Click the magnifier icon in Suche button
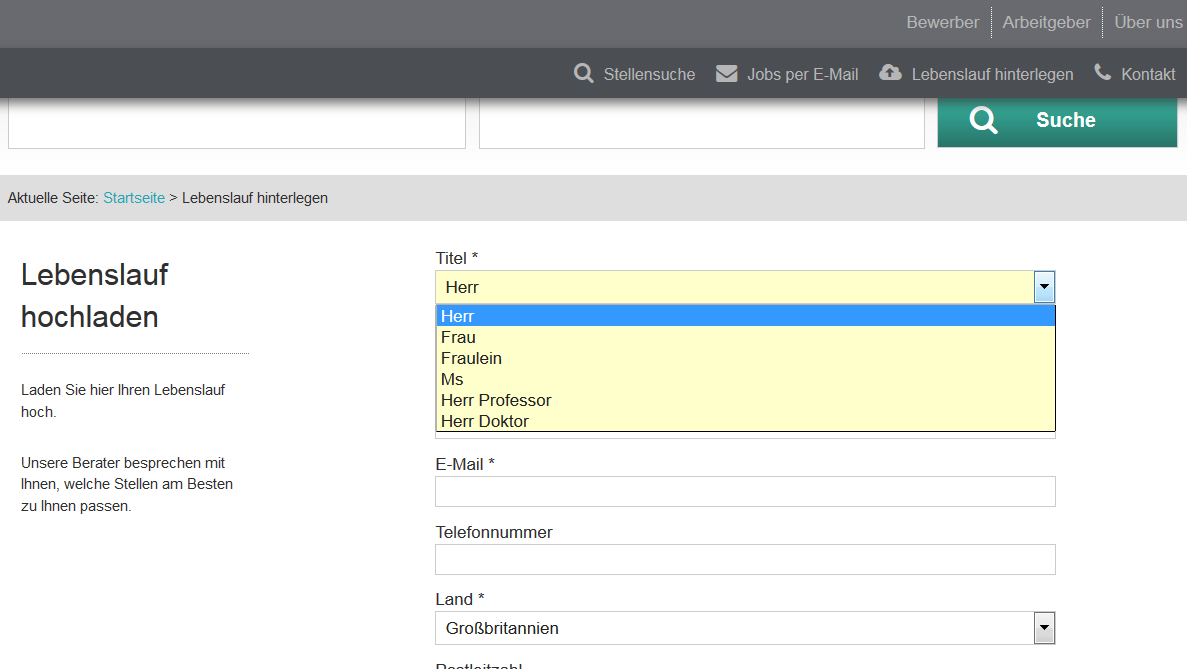The width and height of the screenshot is (1187, 669). [x=984, y=121]
